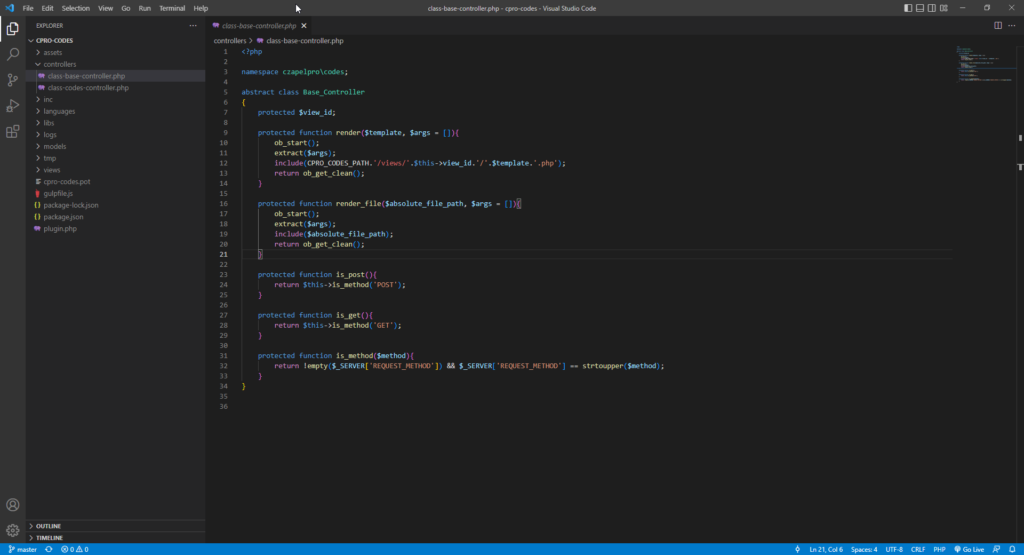Open cpro-codes.pot file
The width and height of the screenshot is (1024, 555).
click(x=116, y=182)
